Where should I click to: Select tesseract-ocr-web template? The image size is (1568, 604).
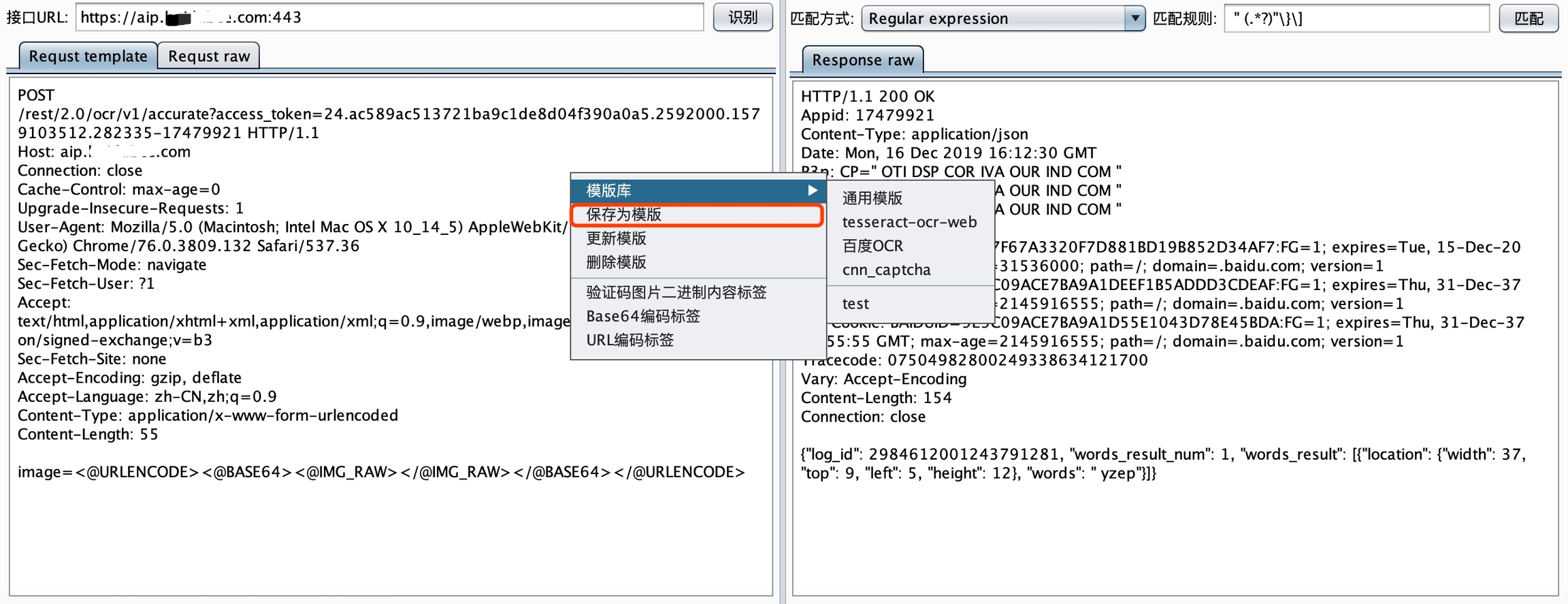click(x=909, y=222)
